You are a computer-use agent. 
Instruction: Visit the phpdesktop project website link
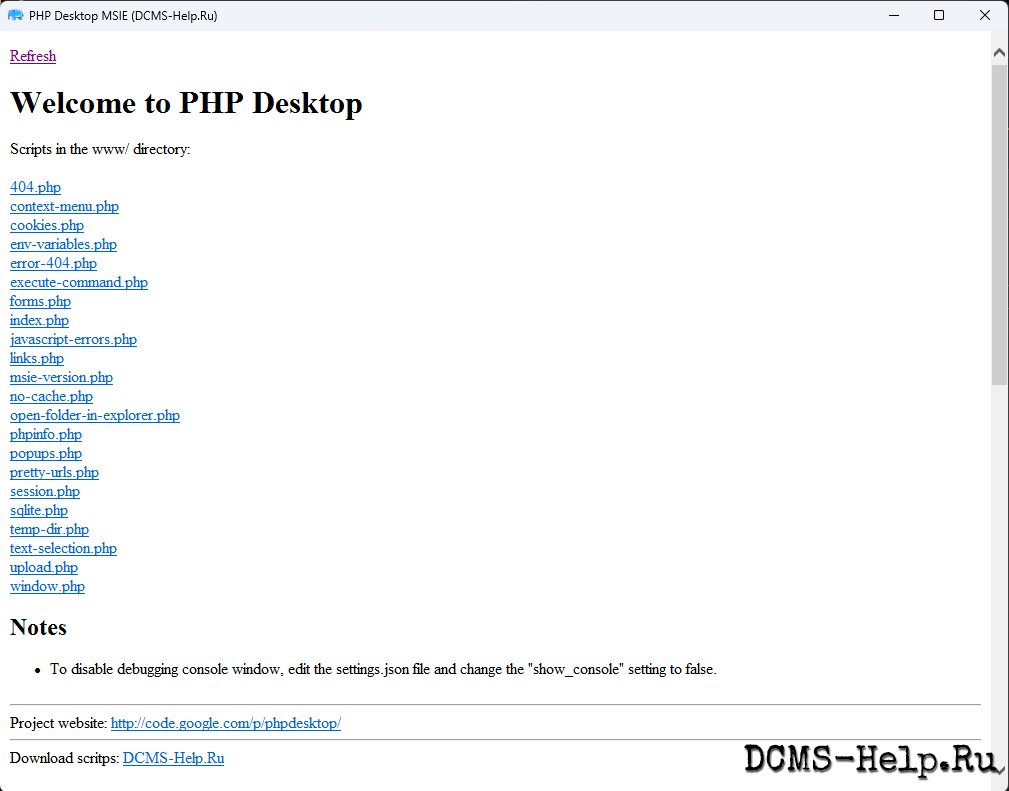pos(225,723)
